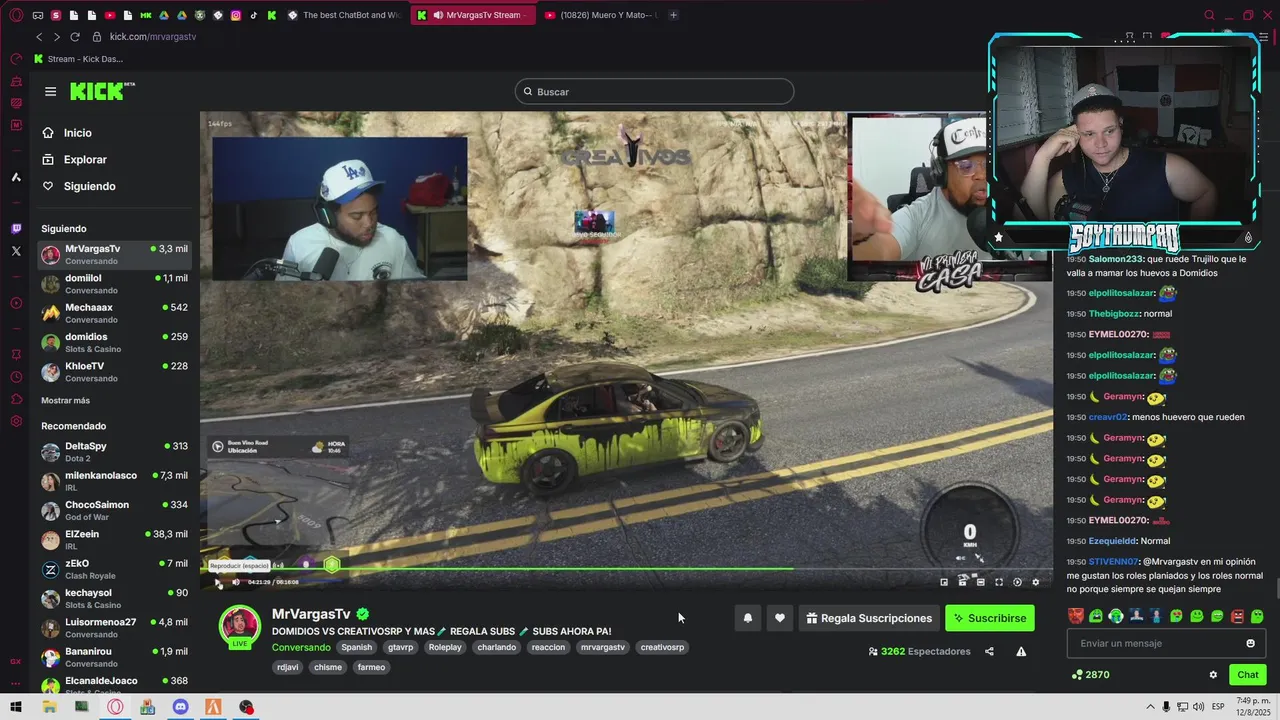1280x720 pixels.
Task: Reload the page
Action: [74, 37]
